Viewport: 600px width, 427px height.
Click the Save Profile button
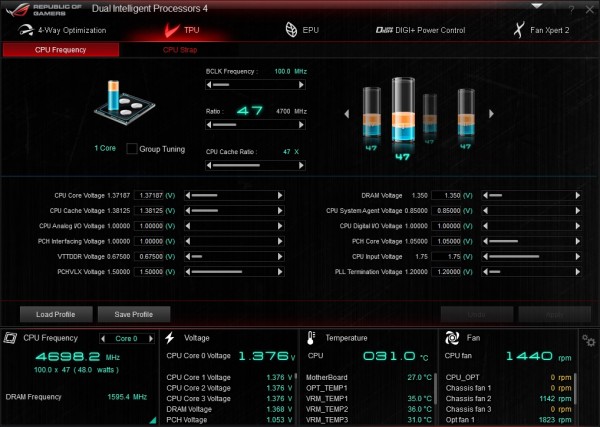tap(134, 315)
